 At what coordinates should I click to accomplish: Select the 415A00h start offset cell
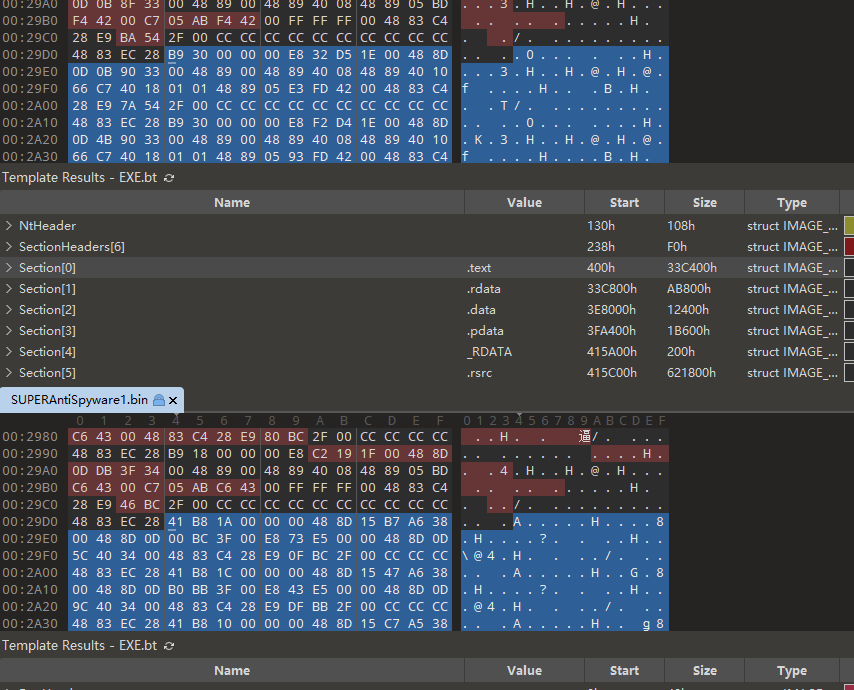(612, 352)
